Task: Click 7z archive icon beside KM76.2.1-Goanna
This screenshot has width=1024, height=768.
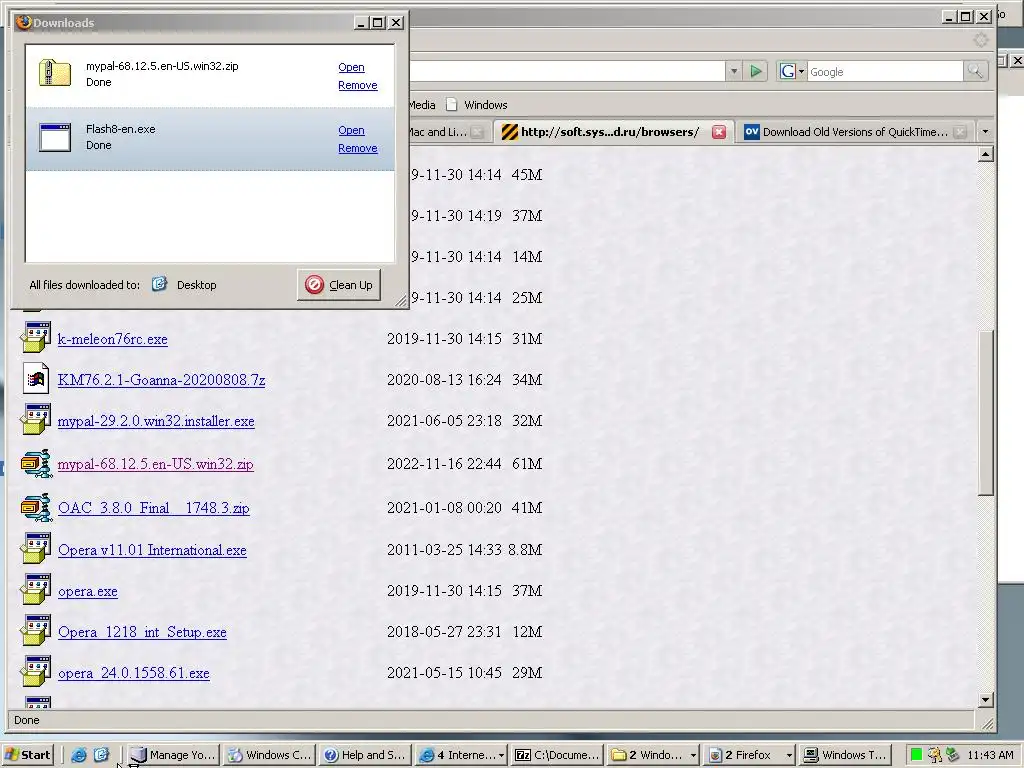Action: (36, 378)
